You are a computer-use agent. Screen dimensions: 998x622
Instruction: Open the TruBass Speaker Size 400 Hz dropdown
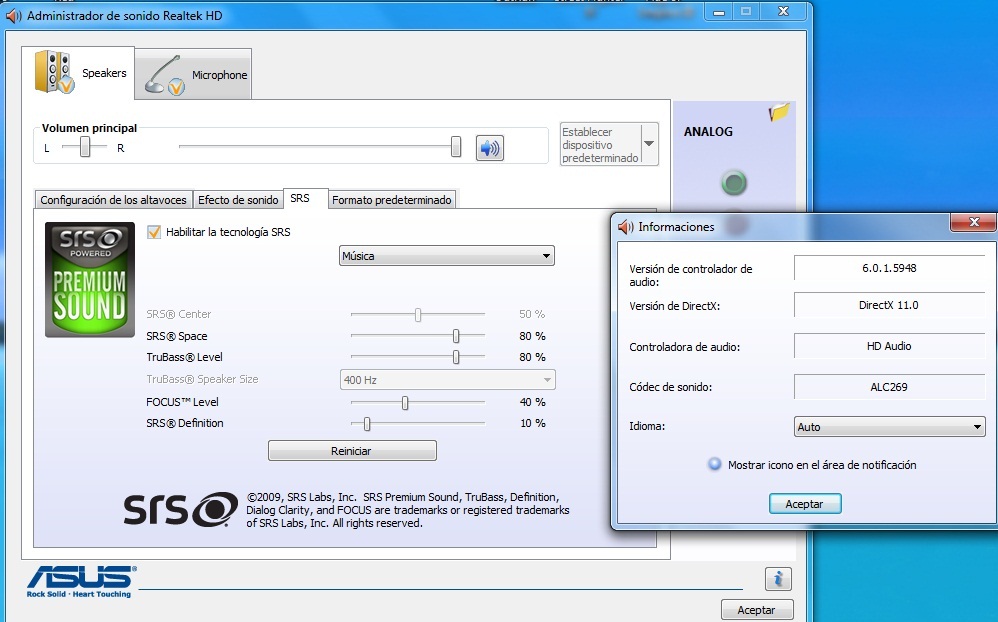[x=447, y=379]
